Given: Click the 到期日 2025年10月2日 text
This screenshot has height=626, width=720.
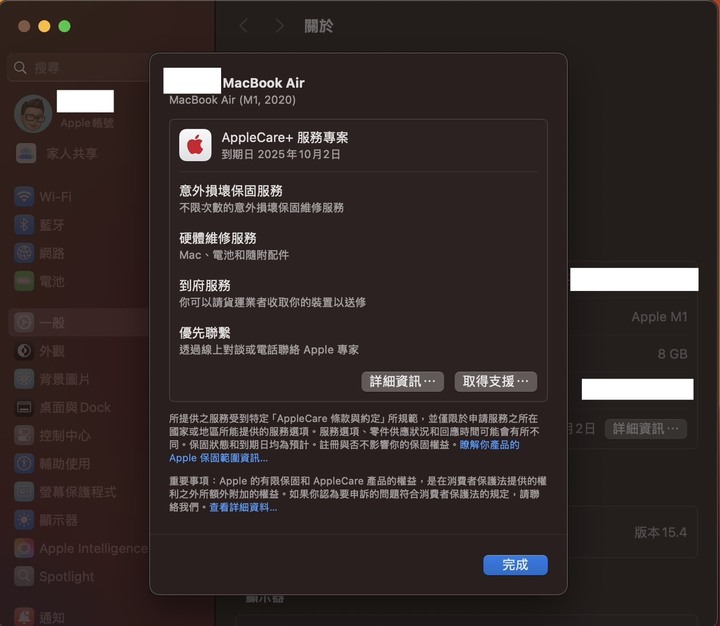Looking at the screenshot, I should click(281, 154).
